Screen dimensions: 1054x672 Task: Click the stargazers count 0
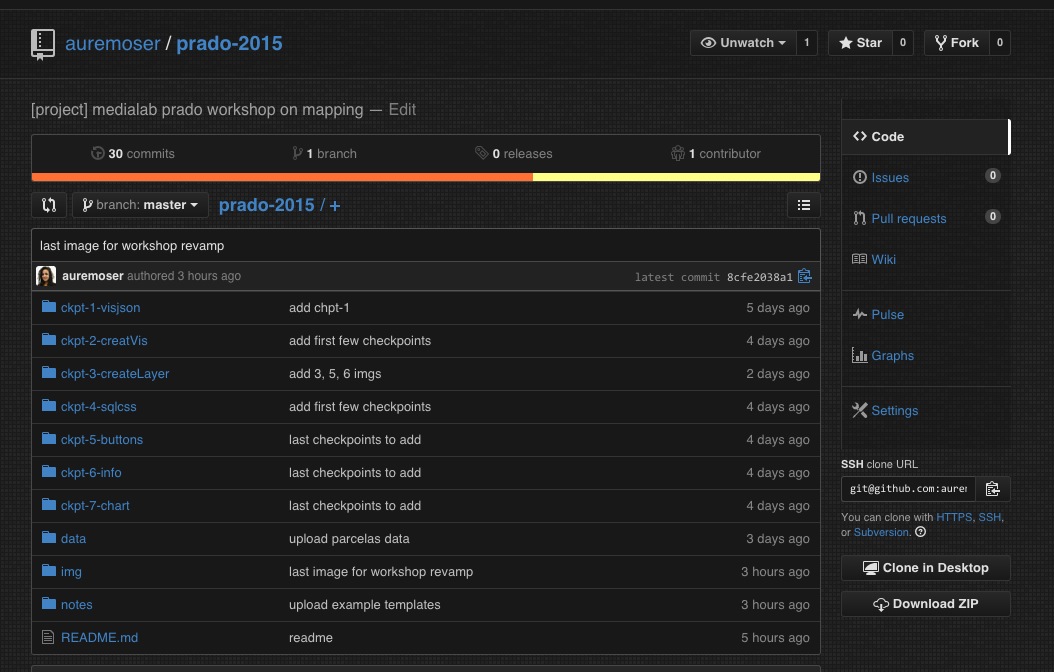pos(903,43)
